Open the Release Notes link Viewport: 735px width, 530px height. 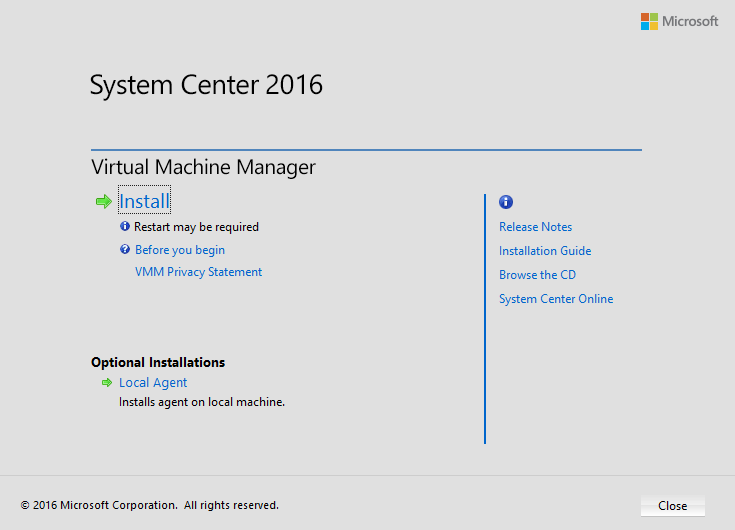click(x=535, y=227)
